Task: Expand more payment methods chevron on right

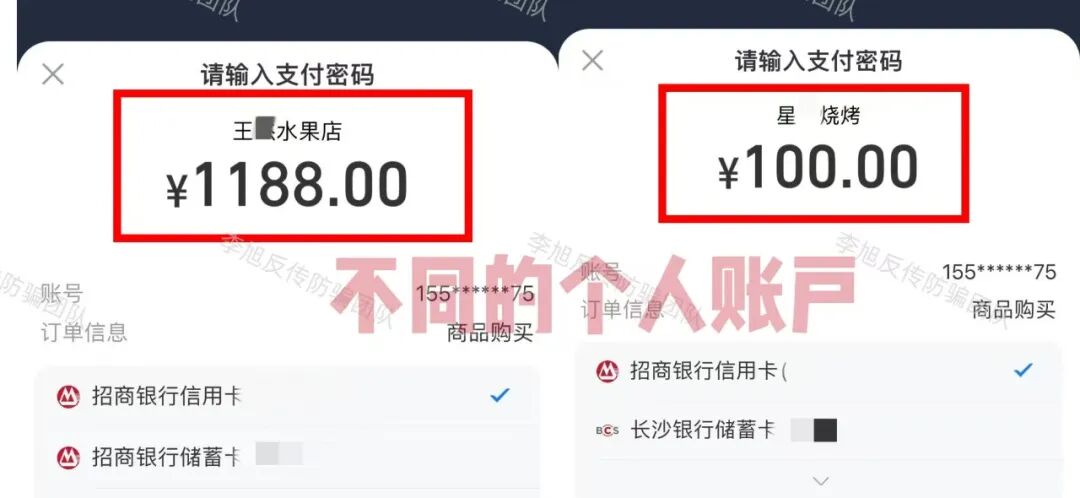Action: pyautogui.click(x=820, y=480)
